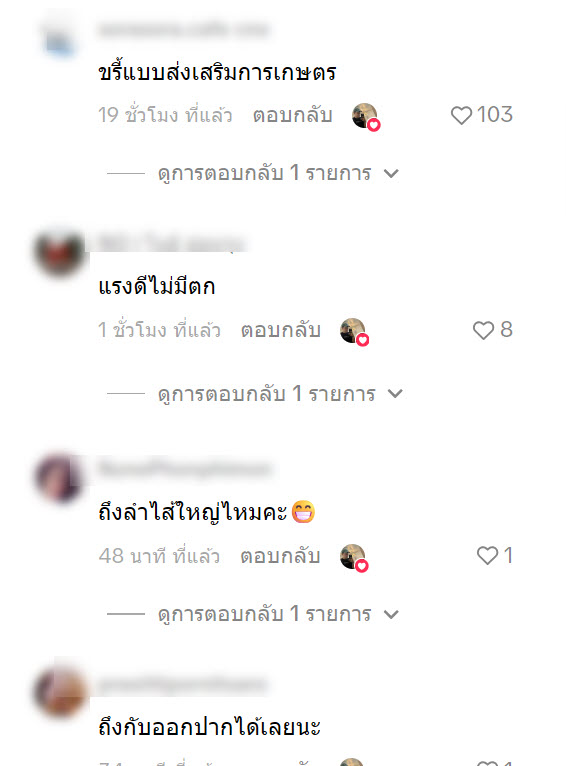This screenshot has width=566, height=766.
Task: Expand replies under ถึงลำไส้ใหญ่ไหมคะ comment
Action: pos(253,614)
